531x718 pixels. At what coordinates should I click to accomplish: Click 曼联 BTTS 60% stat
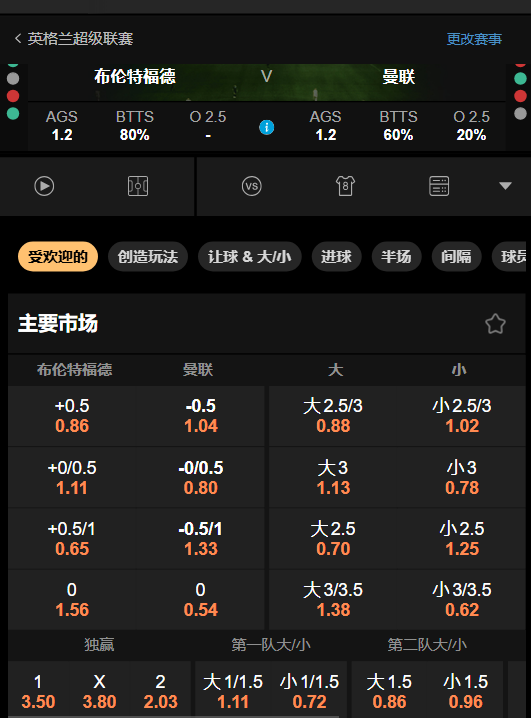(x=398, y=126)
